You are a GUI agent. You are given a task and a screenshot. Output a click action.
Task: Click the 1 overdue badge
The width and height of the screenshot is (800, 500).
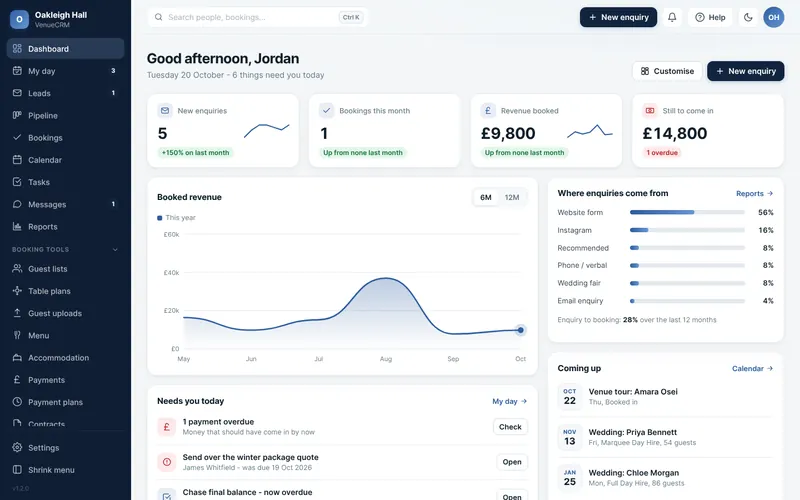[662, 153]
